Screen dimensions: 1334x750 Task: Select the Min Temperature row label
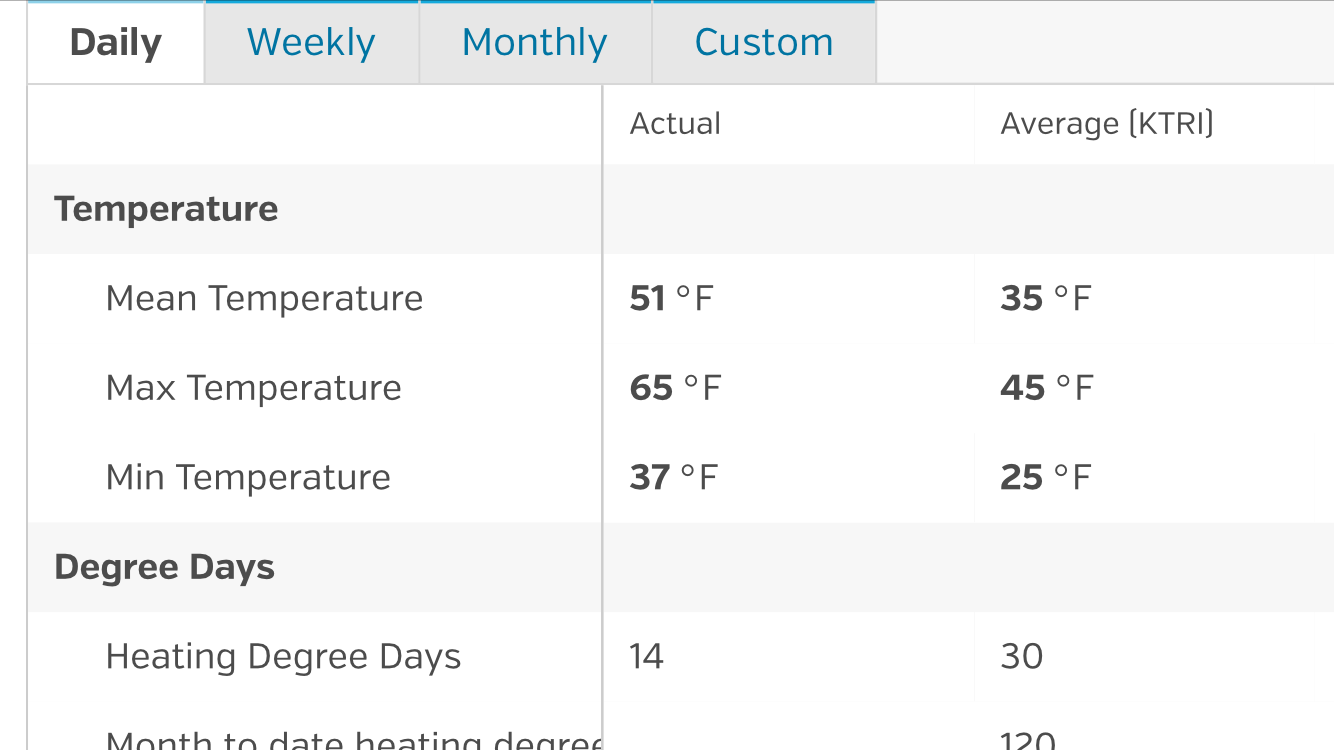pyautogui.click(x=248, y=477)
